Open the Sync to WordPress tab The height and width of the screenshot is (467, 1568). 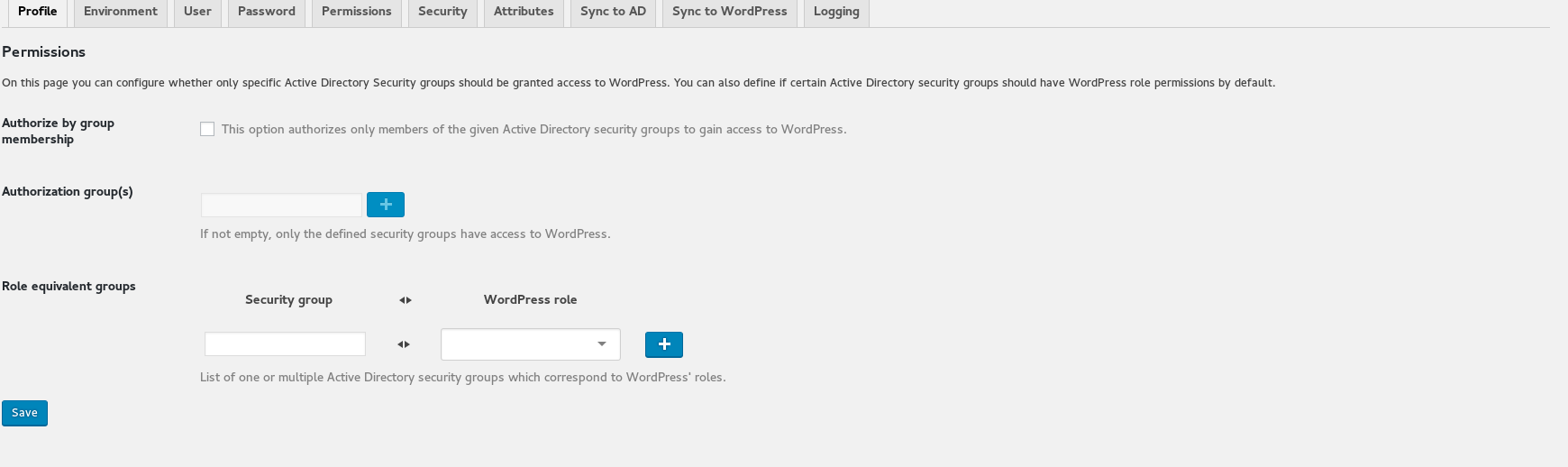730,12
